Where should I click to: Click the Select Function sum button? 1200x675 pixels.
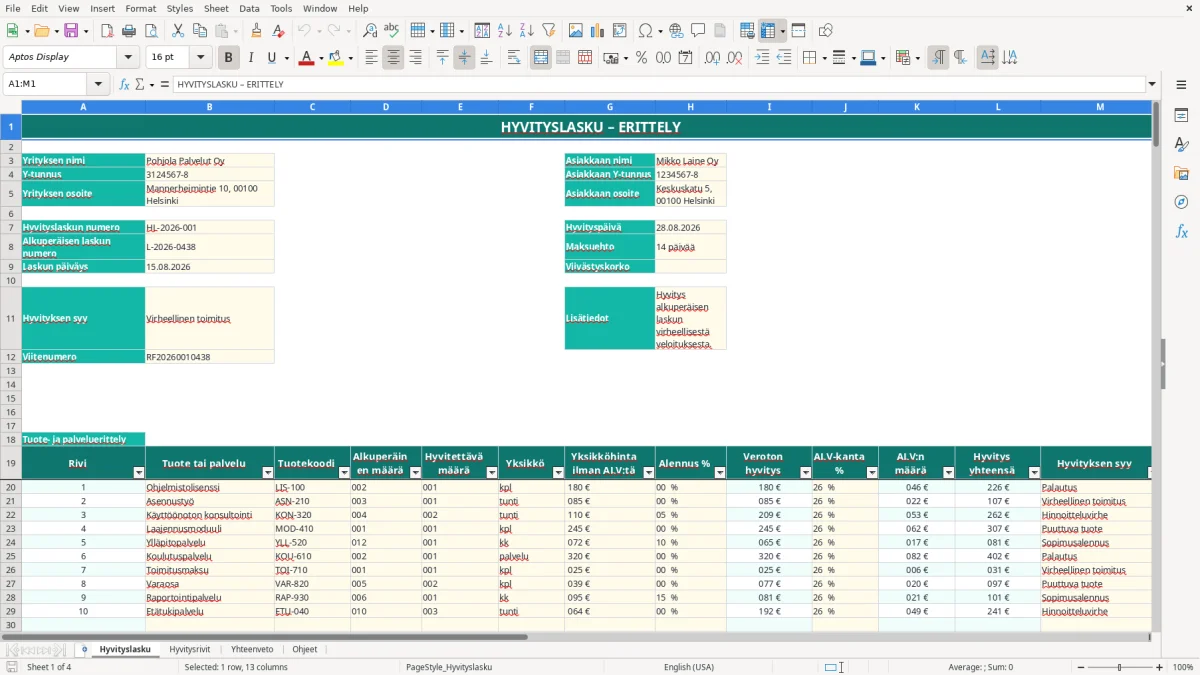click(140, 85)
